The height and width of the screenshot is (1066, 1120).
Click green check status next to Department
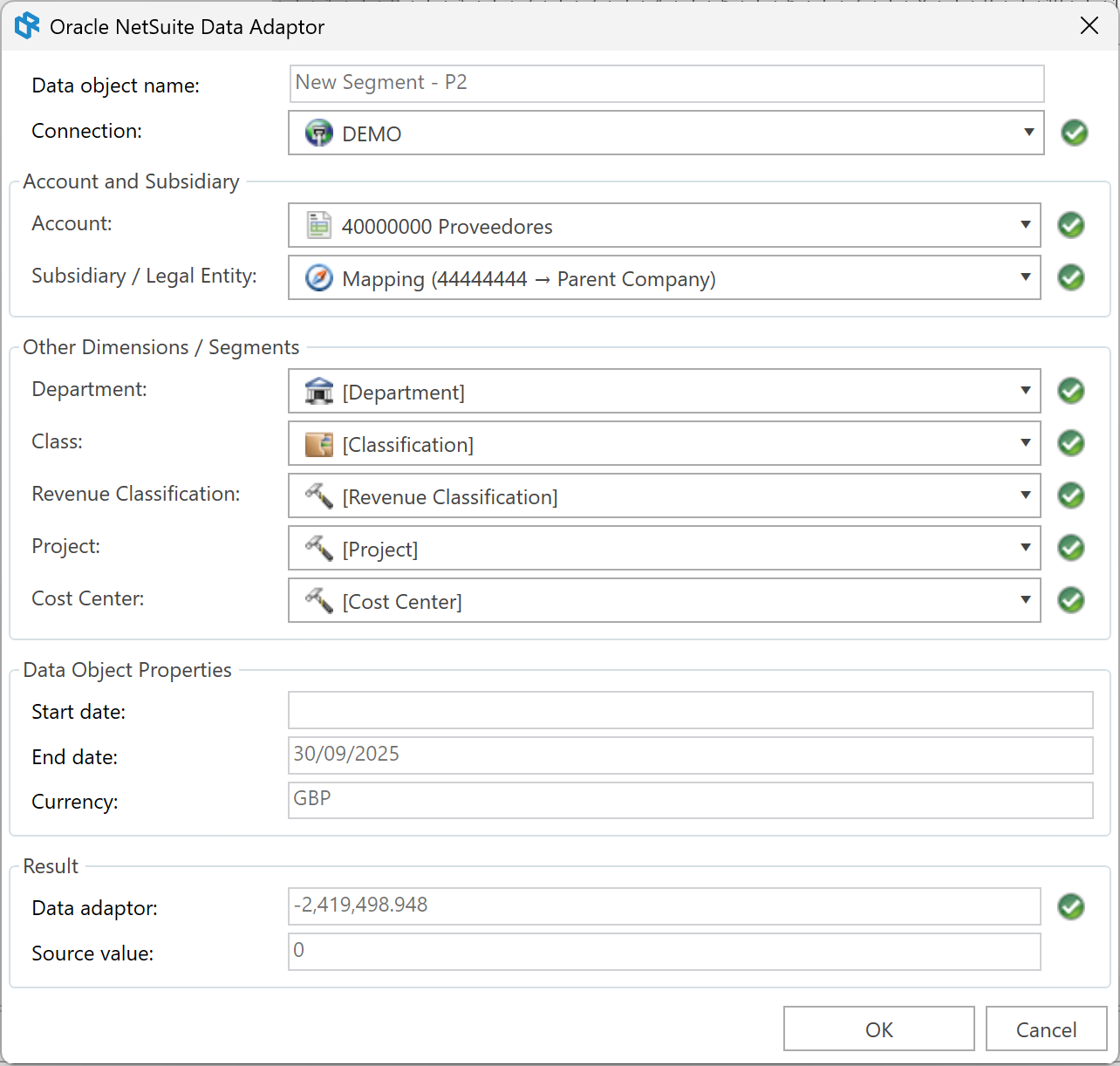tap(1071, 391)
